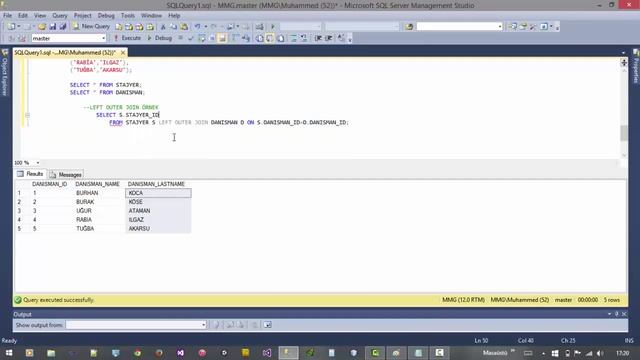640x360 pixels.
Task: Select the ATAMAN cell in results
Action: 158,211
